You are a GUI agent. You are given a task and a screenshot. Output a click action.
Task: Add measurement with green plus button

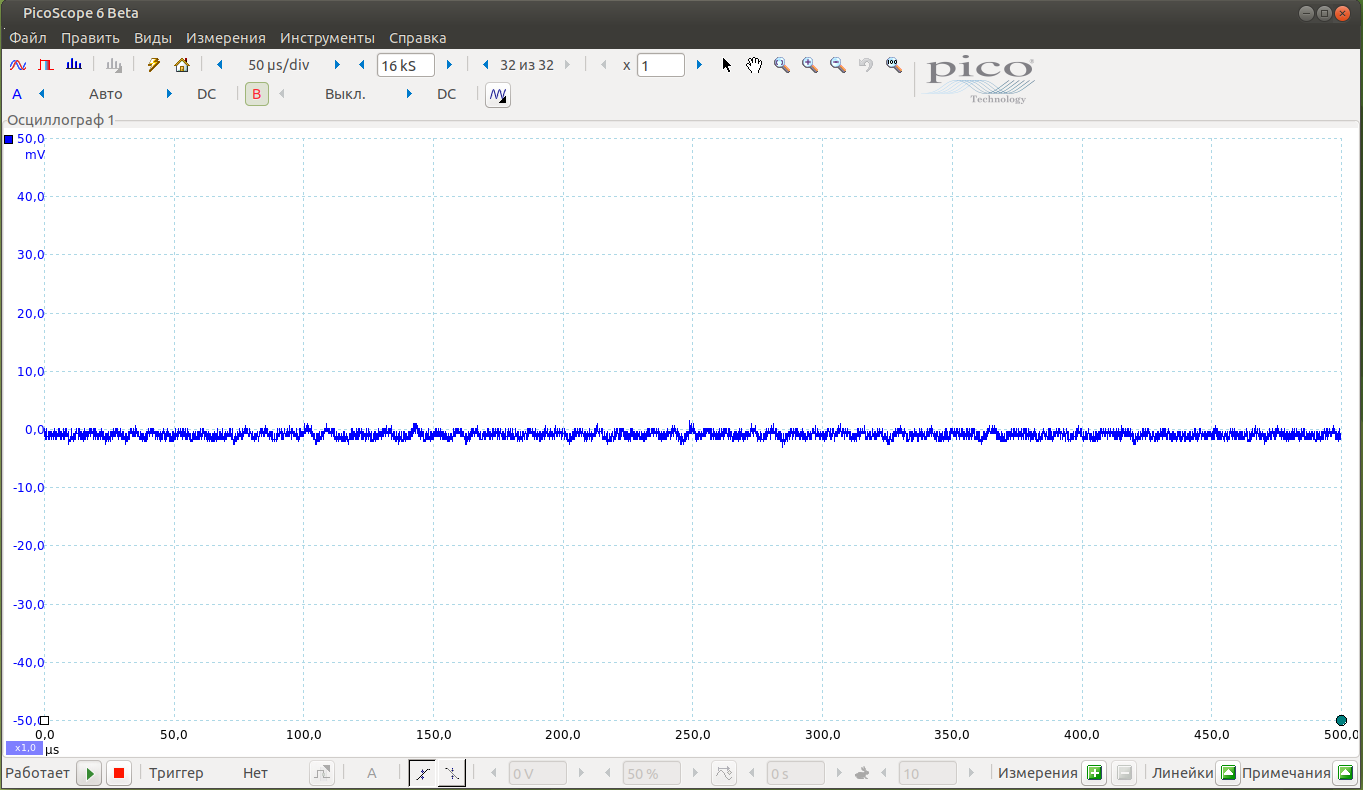(x=1094, y=773)
